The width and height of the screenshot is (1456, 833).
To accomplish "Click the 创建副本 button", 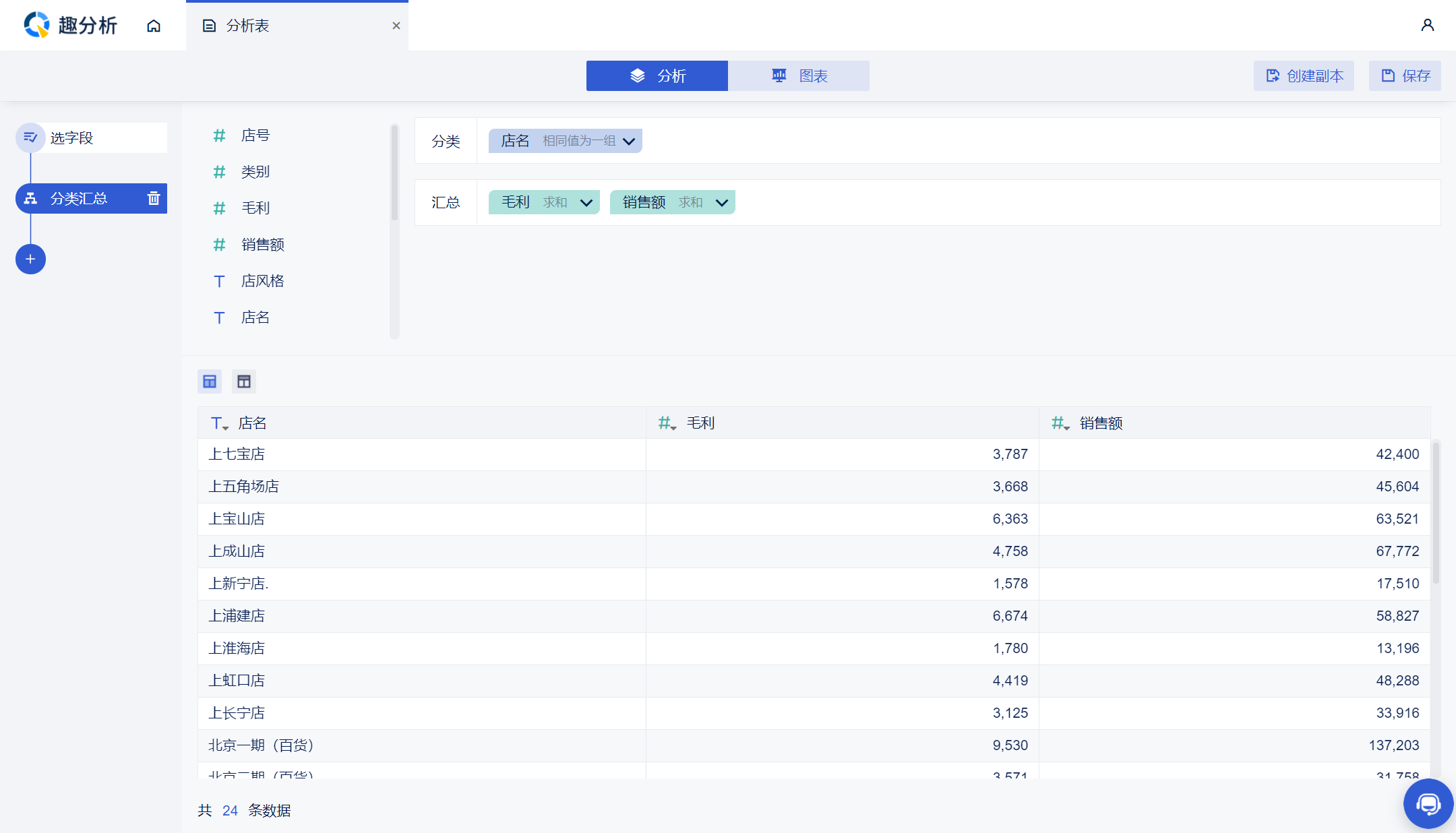I will pos(1304,75).
